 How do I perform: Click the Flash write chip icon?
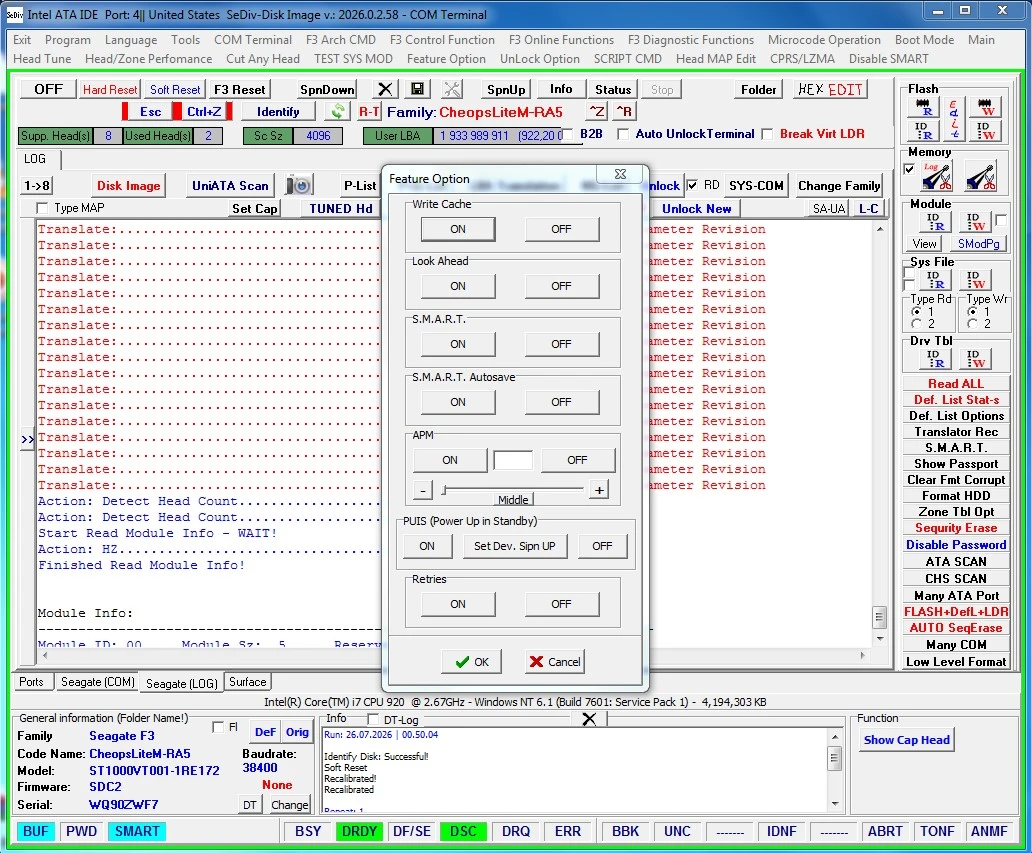pyautogui.click(x=985, y=107)
